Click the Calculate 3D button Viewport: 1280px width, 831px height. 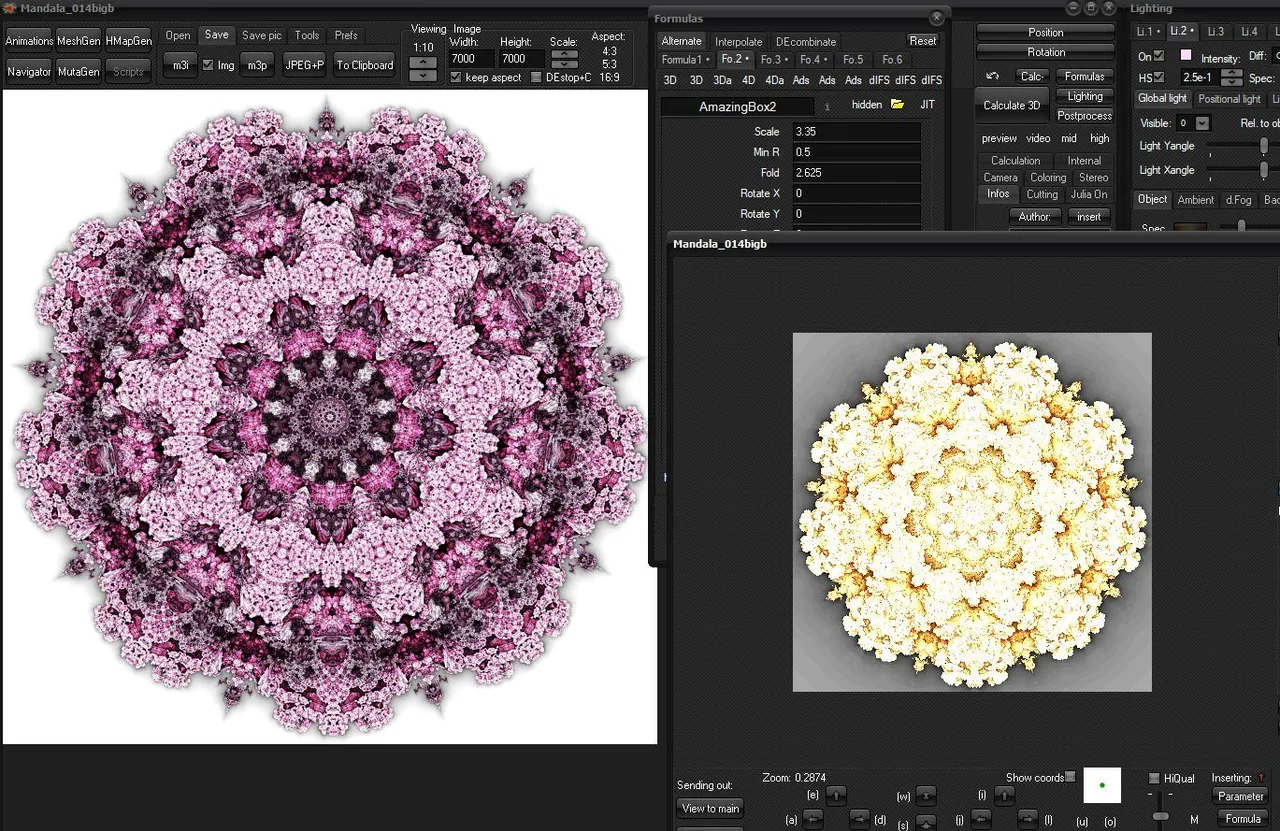(1011, 106)
